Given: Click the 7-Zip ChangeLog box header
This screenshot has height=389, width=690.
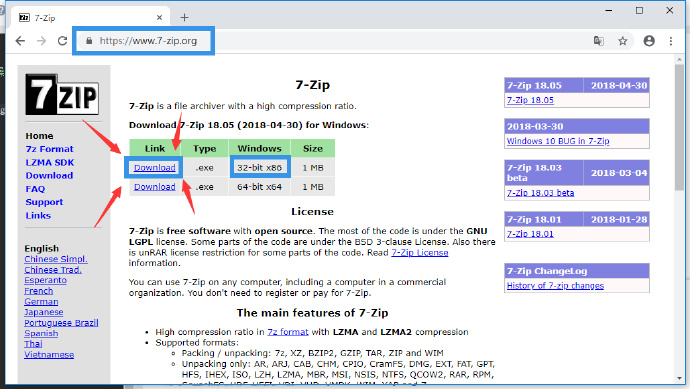Looking at the screenshot, I should pyautogui.click(x=577, y=271).
